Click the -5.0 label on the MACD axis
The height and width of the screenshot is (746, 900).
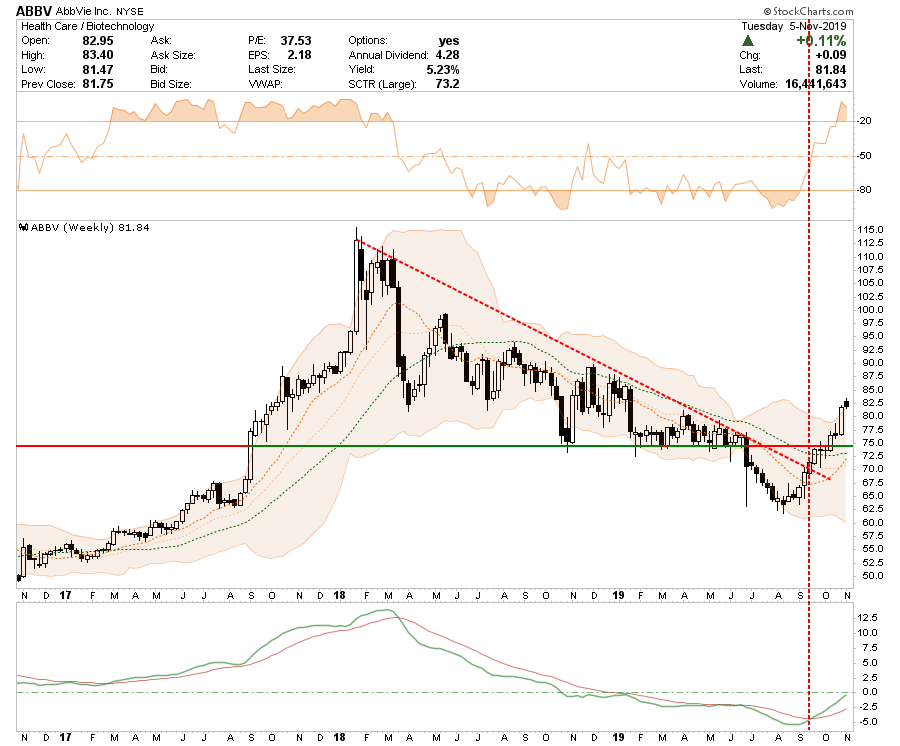pyautogui.click(x=867, y=722)
